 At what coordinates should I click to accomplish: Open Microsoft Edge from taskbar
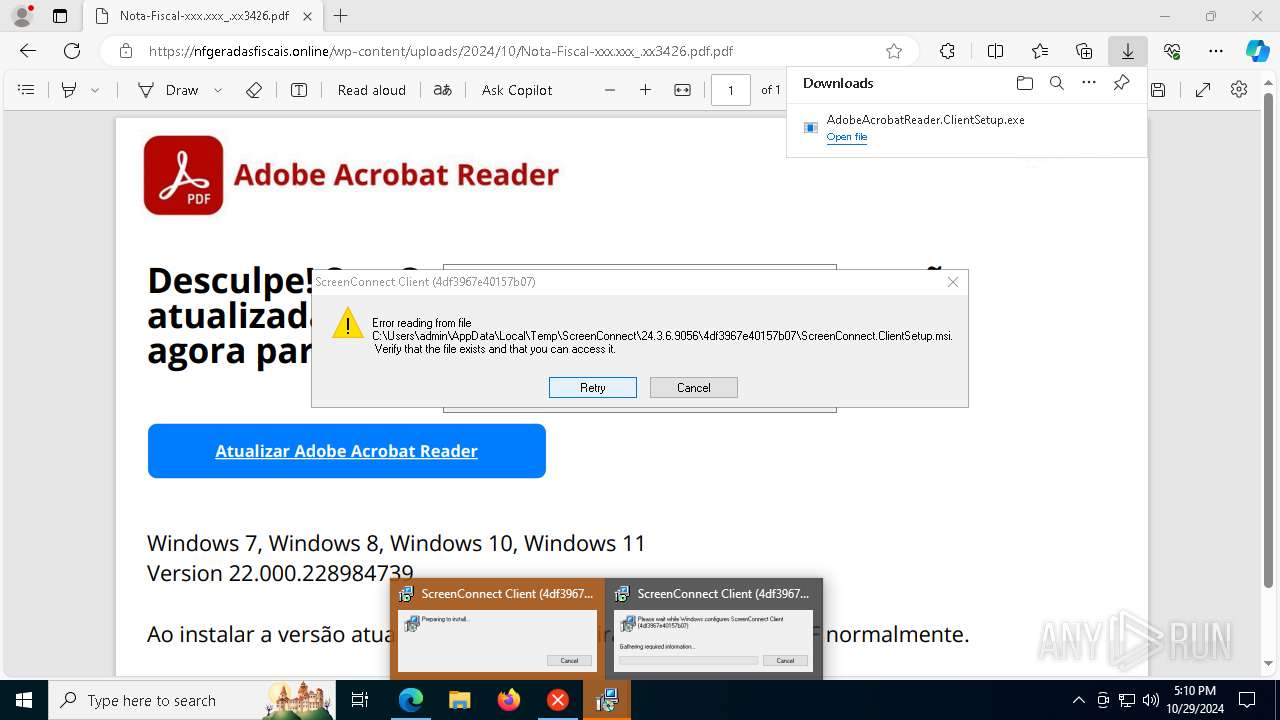point(411,700)
